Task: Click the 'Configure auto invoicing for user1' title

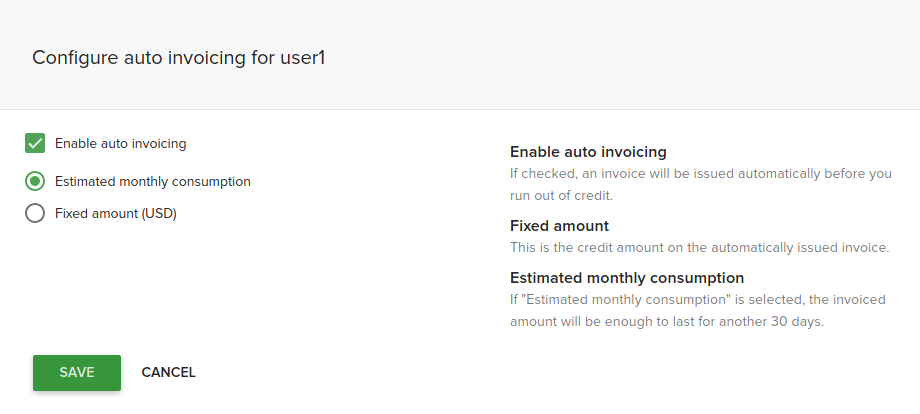Action: (x=179, y=57)
